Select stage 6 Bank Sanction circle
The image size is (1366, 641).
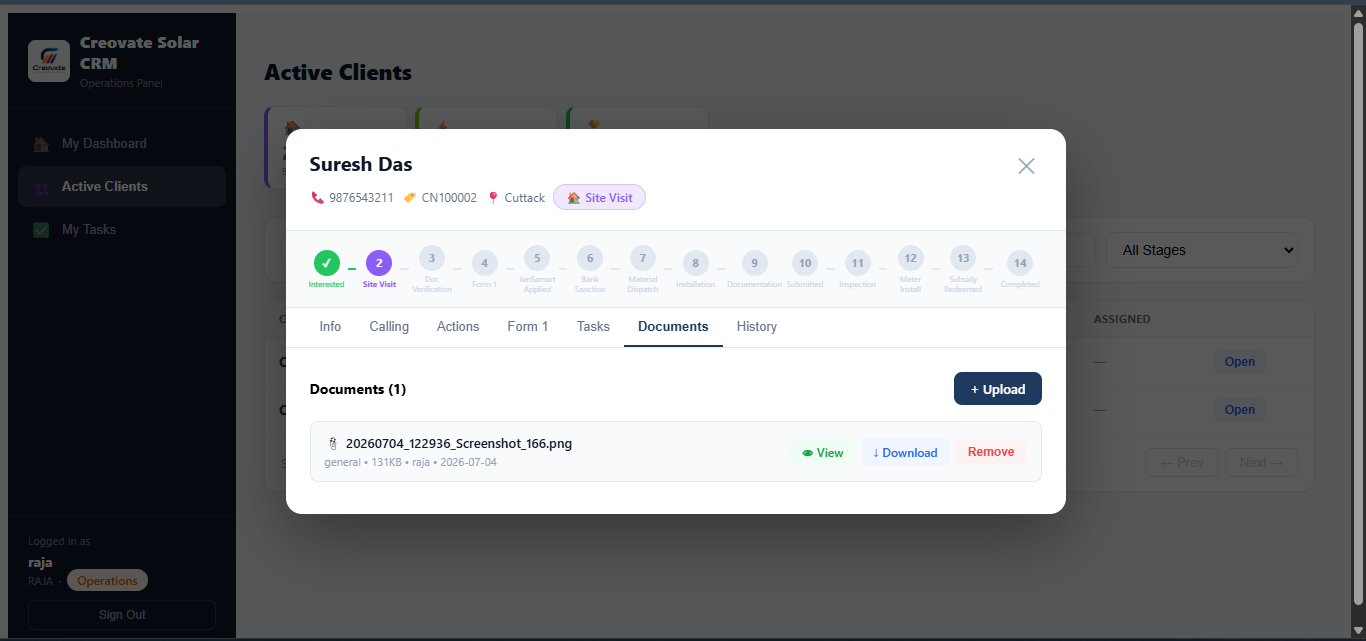pos(590,258)
